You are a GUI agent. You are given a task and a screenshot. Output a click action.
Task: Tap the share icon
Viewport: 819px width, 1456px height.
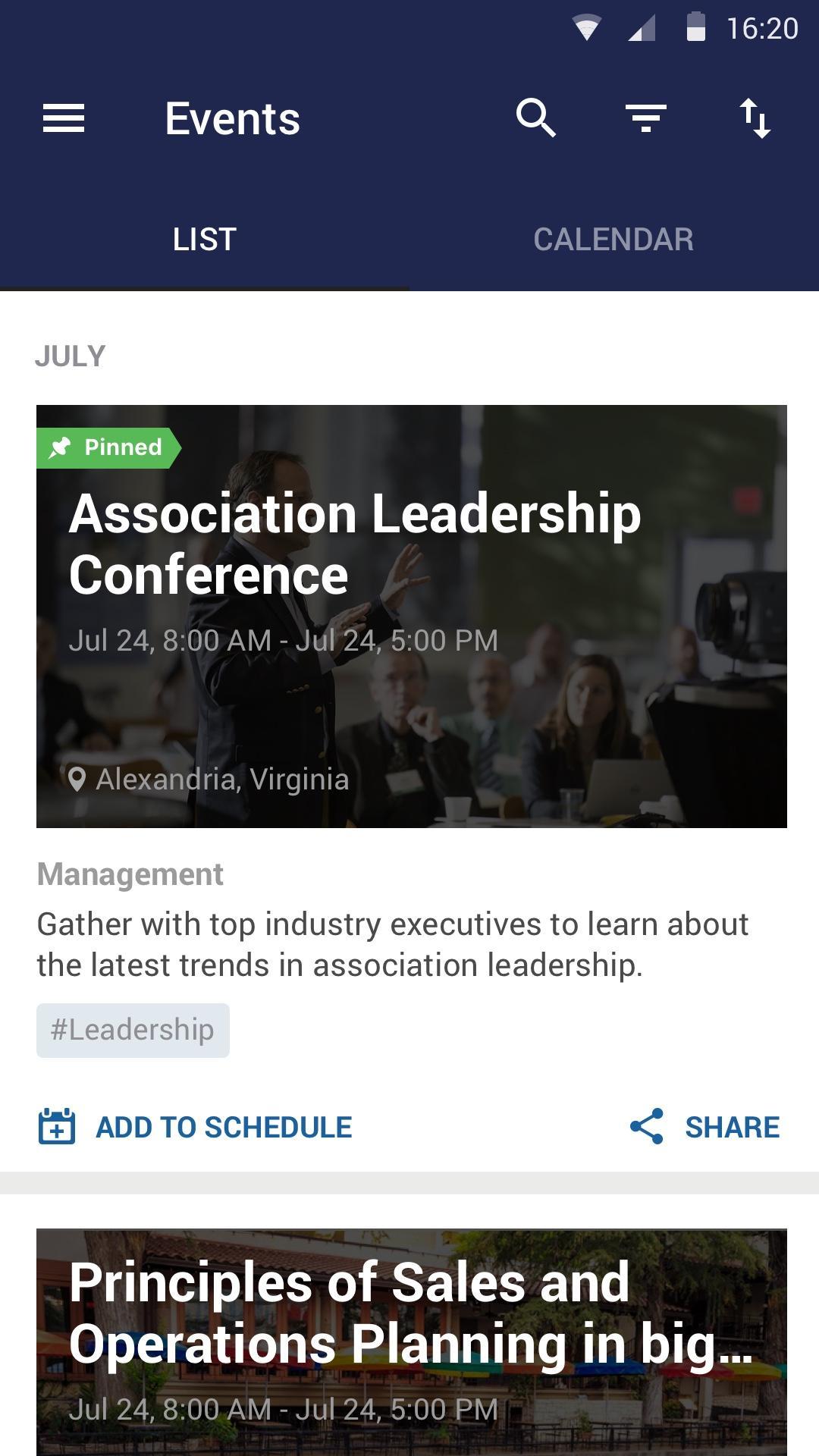[647, 1127]
